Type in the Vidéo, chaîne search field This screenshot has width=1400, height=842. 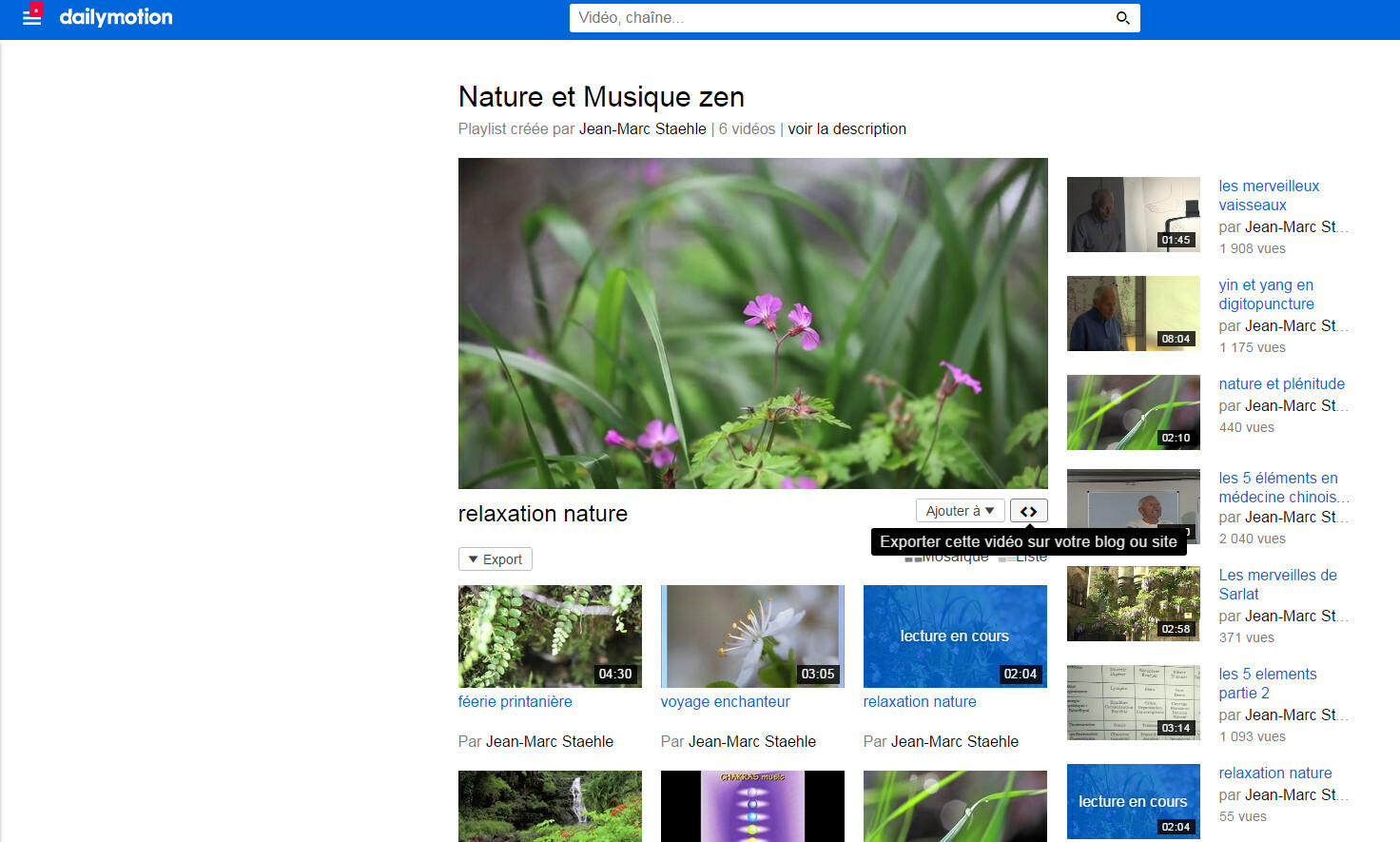(x=837, y=18)
